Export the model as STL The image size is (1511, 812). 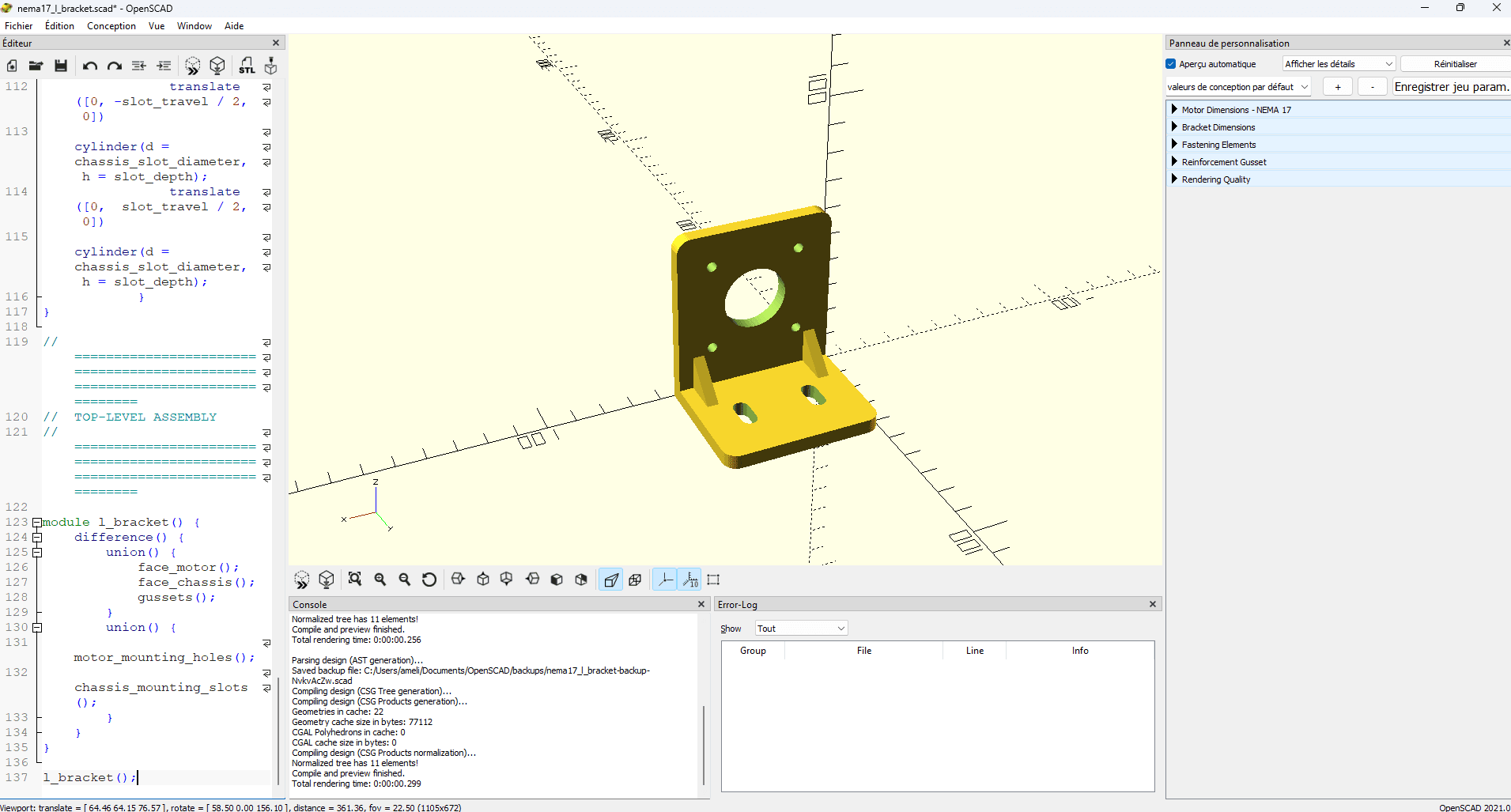247,66
